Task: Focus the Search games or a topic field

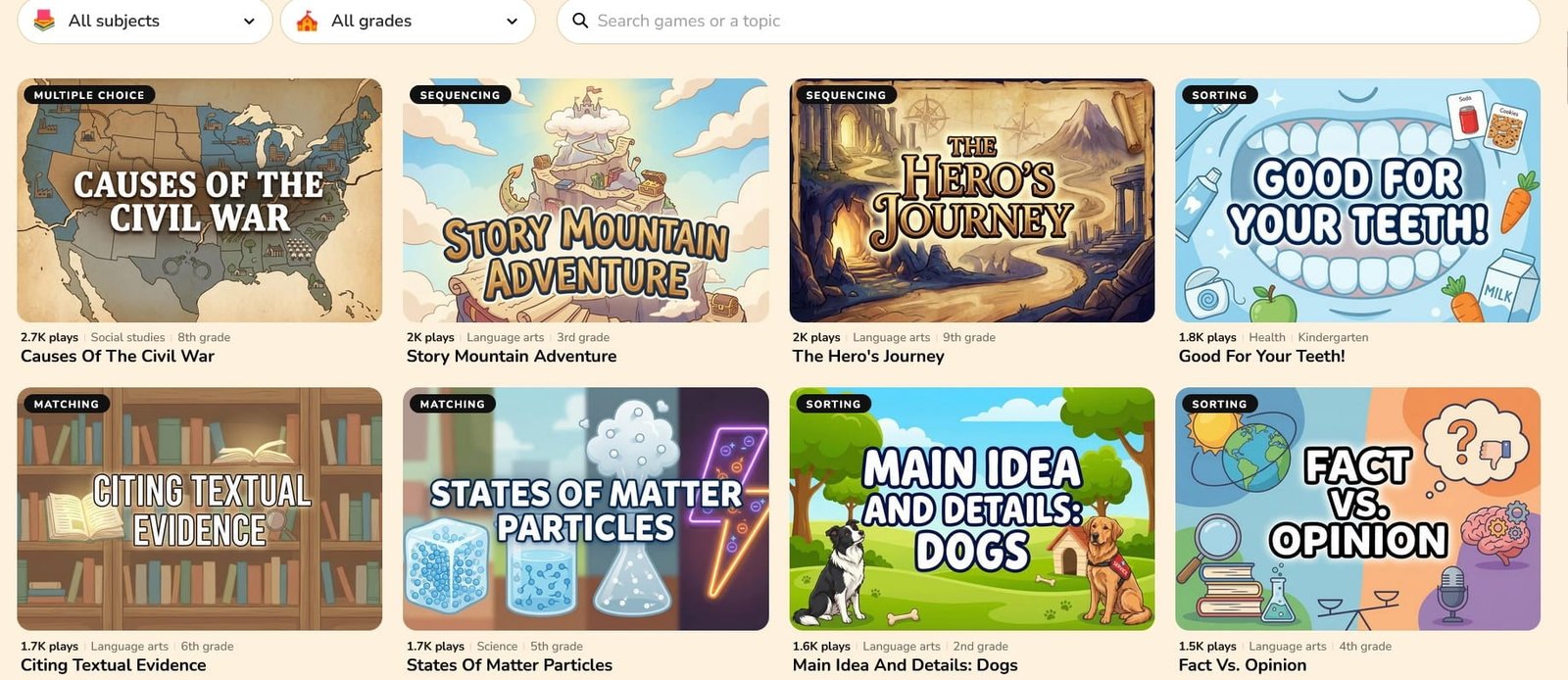Action: [x=1049, y=21]
